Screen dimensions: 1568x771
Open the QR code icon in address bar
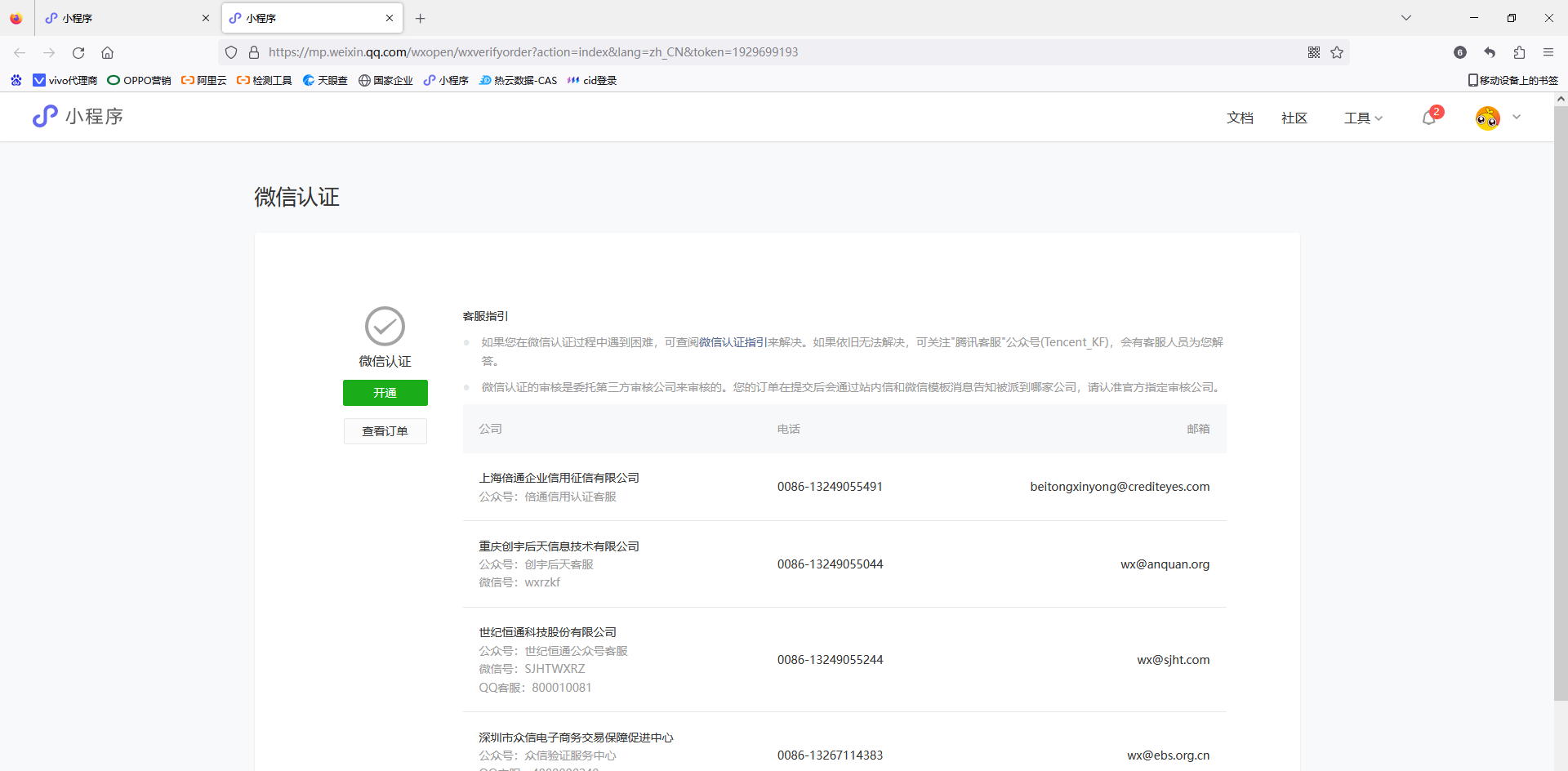point(1314,52)
